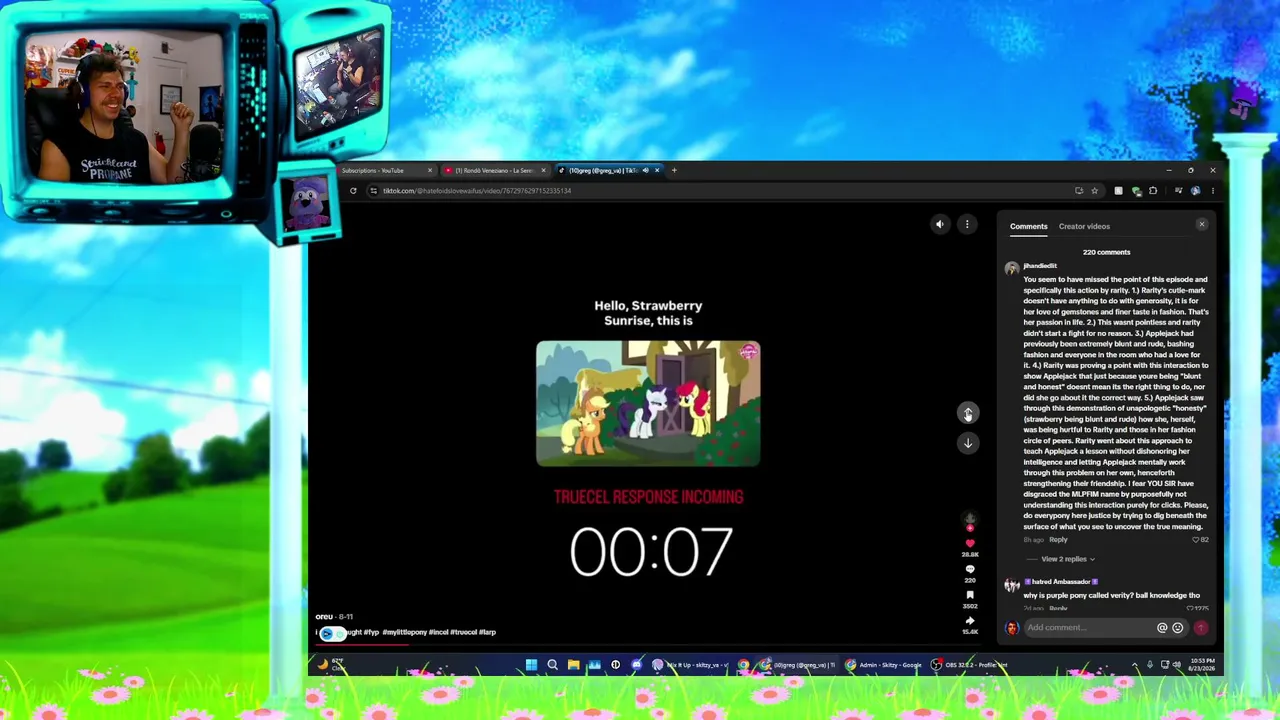Go to the next video with down arrow
Viewport: 1280px width, 720px height.
pyautogui.click(x=967, y=443)
